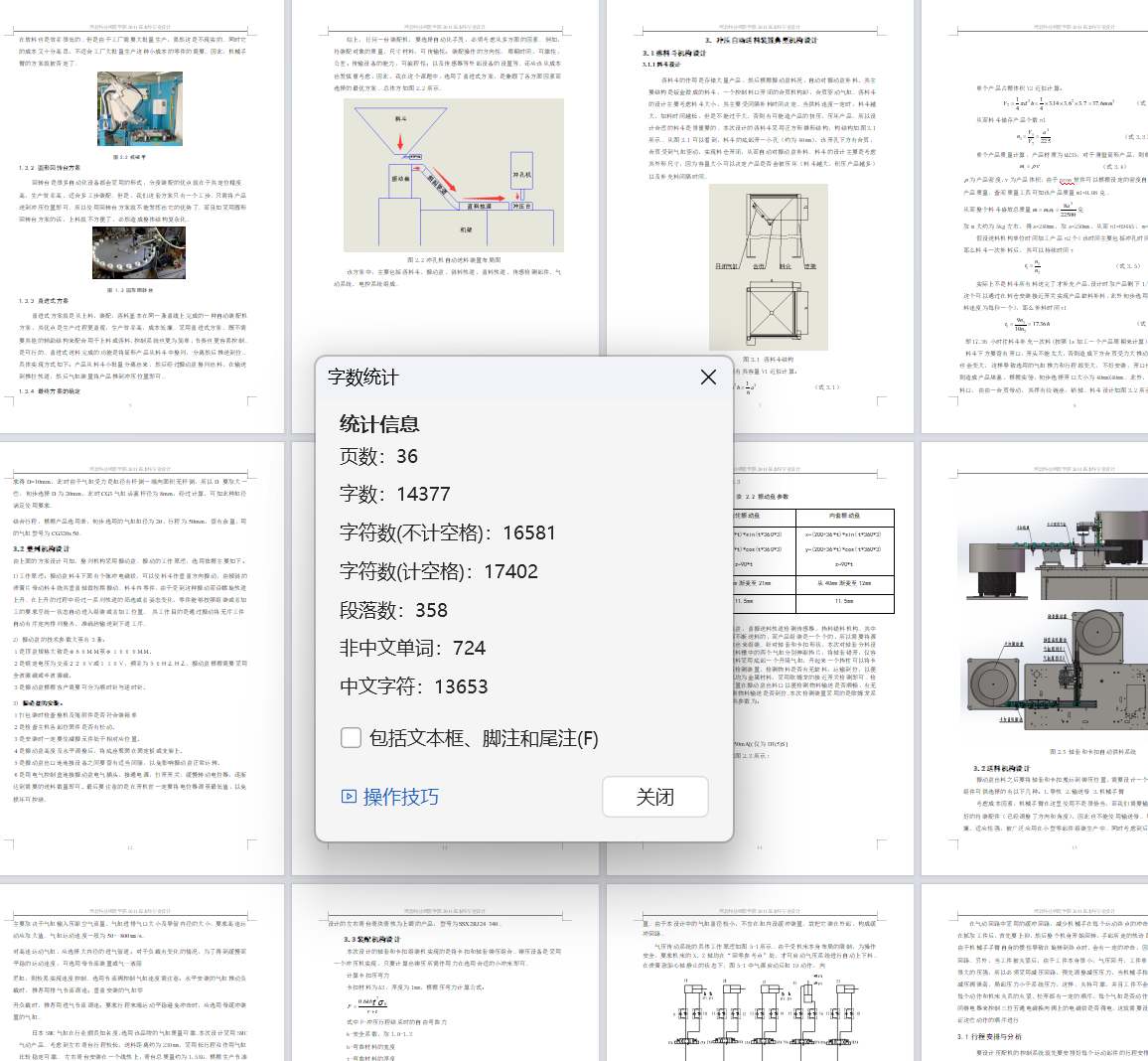Click the 3.2 送料机构设计 heading

pyautogui.click(x=1001, y=768)
